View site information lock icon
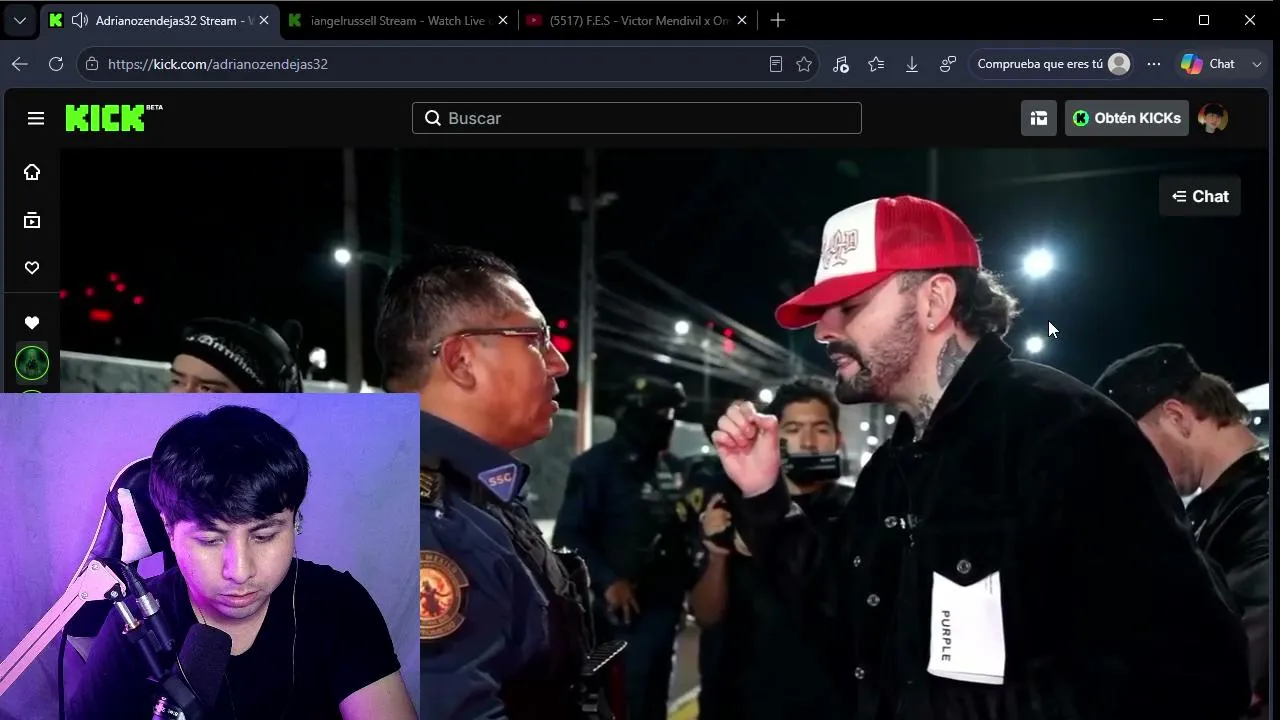Image resolution: width=1280 pixels, height=720 pixels. [x=92, y=64]
